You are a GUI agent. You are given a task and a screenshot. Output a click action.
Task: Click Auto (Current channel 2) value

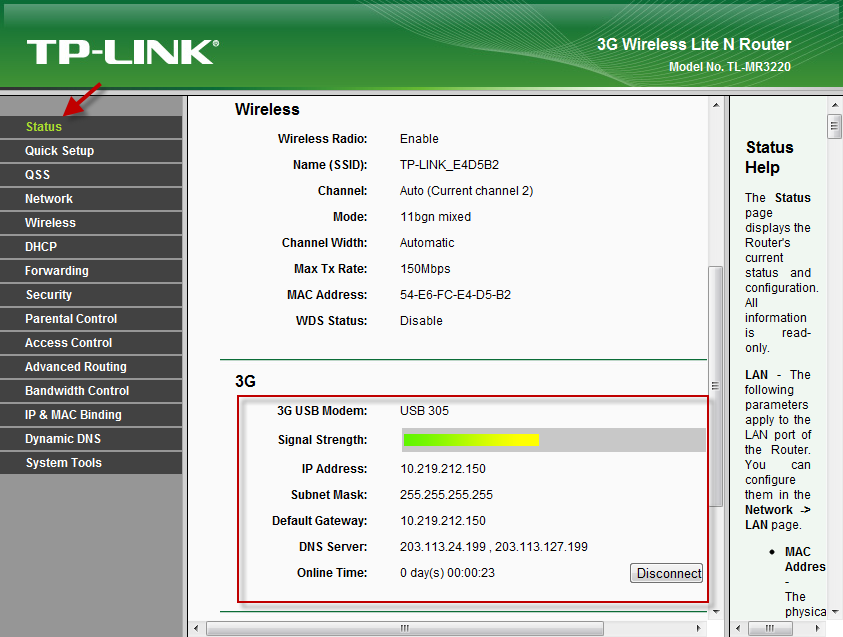click(x=466, y=191)
